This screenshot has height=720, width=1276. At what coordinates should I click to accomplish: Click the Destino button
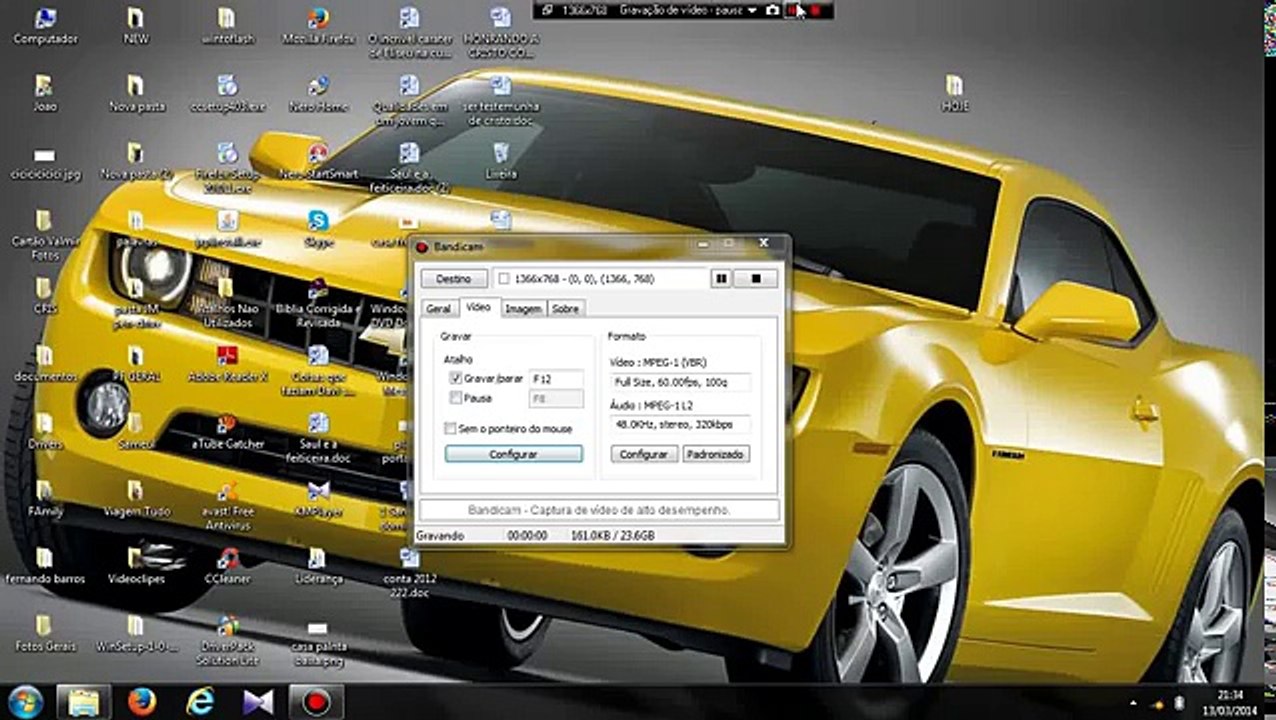(x=454, y=279)
